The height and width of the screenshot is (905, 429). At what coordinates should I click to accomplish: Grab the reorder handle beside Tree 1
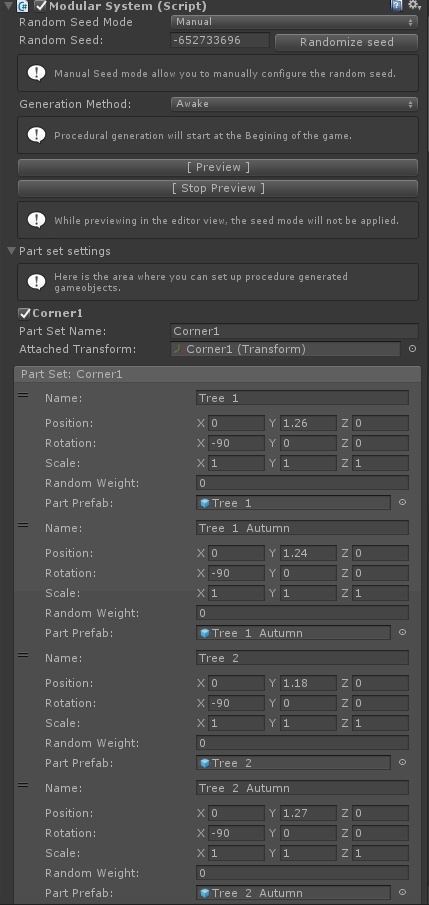23,395
